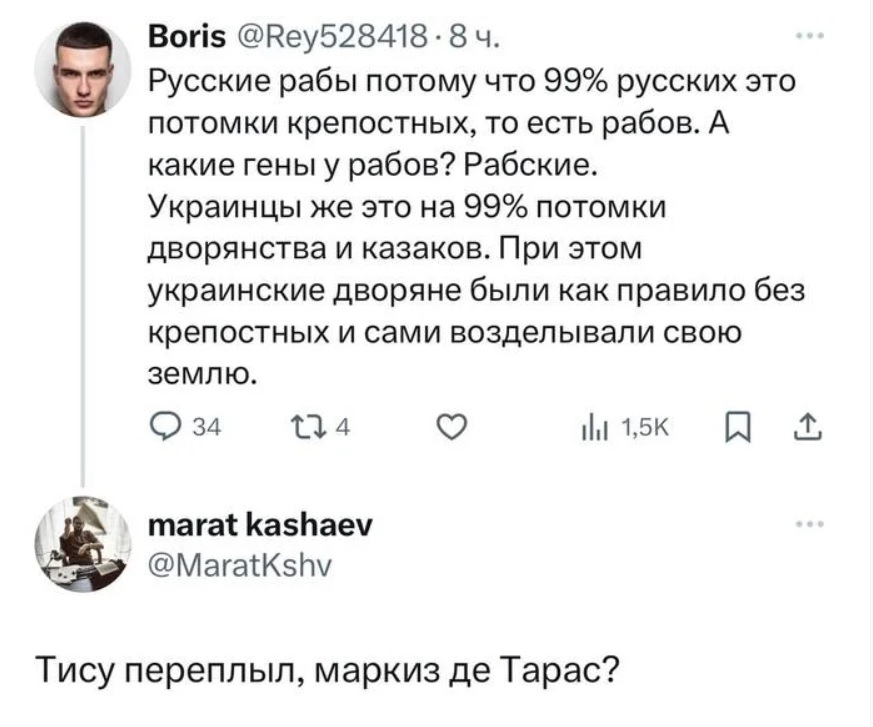
Task: Click the Boris display name
Action: pyautogui.click(x=187, y=38)
